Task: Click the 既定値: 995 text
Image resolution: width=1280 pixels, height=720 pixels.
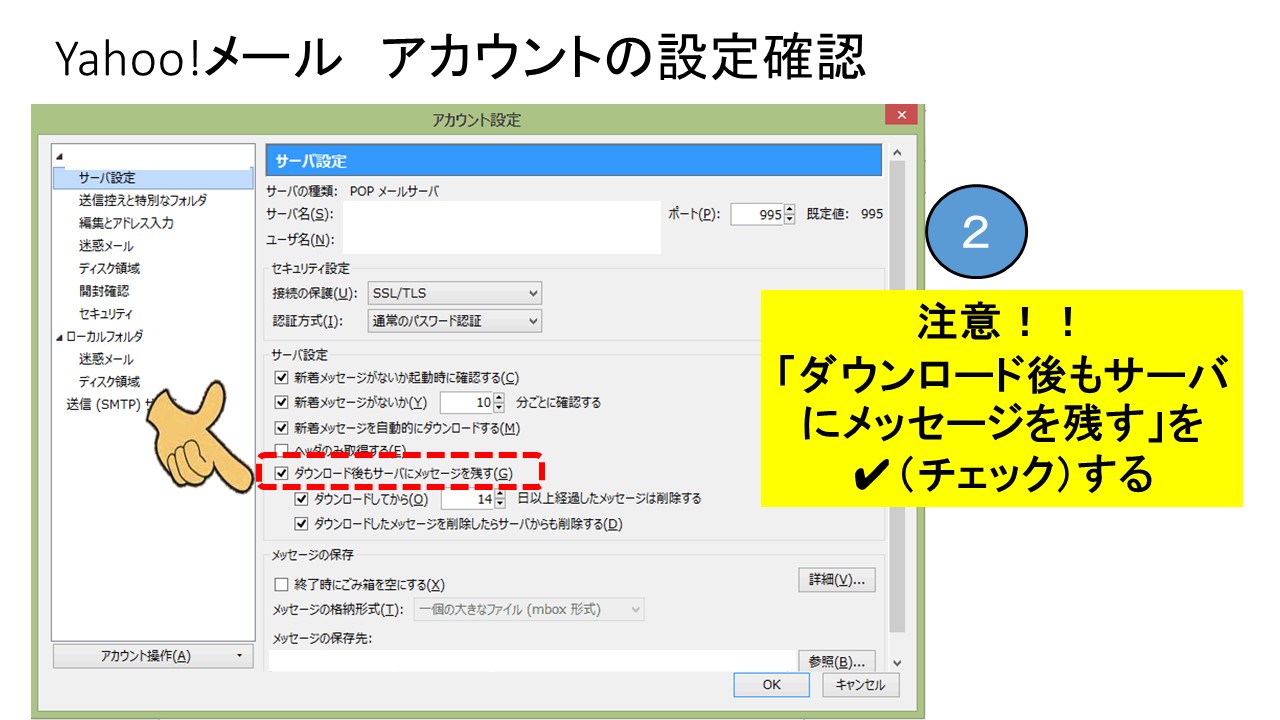Action: (845, 214)
